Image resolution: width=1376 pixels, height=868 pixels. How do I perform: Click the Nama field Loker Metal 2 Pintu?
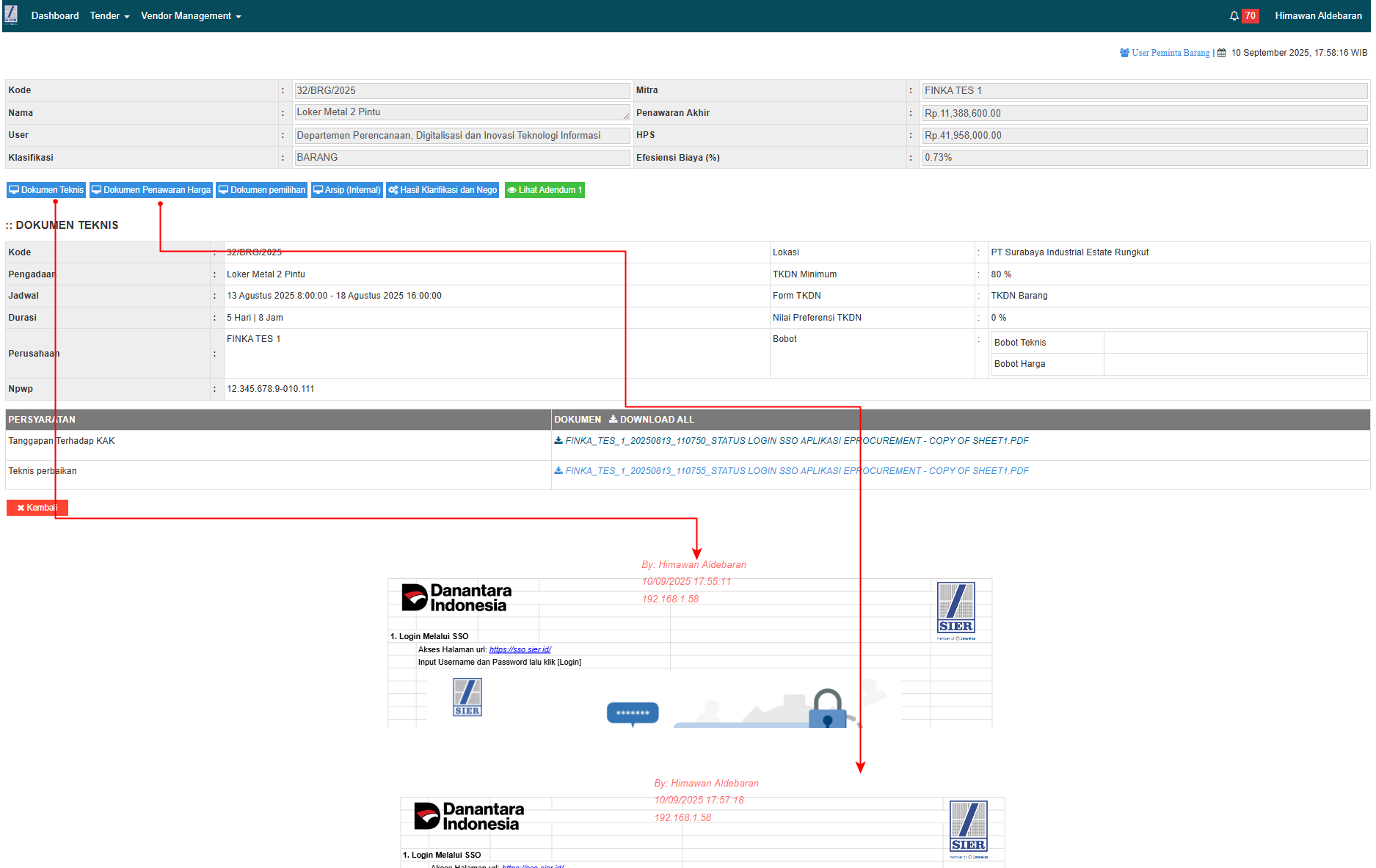pos(462,112)
